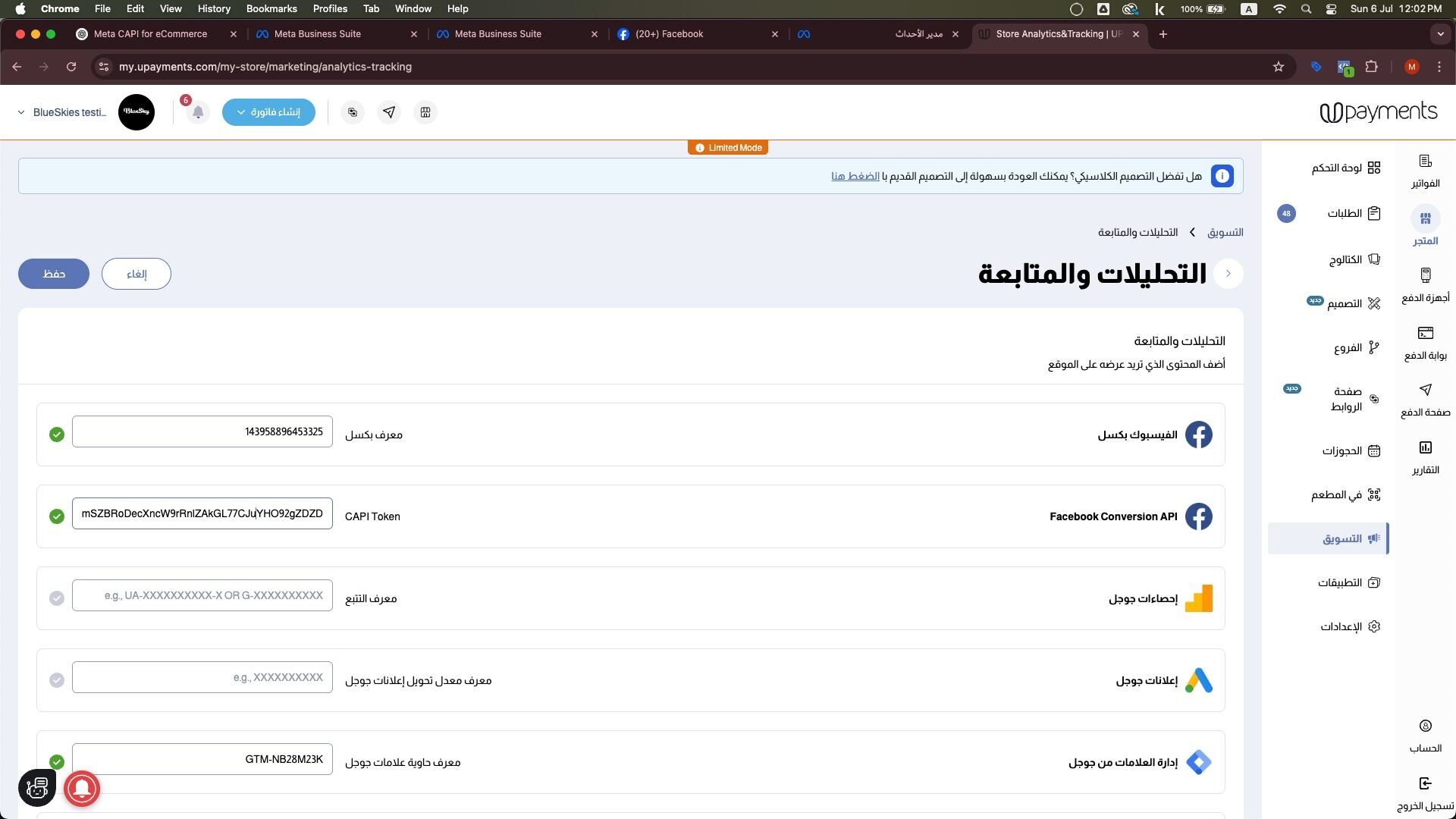The width and height of the screenshot is (1456, 819).
Task: Open the QR grid icon in header
Action: pos(425,112)
